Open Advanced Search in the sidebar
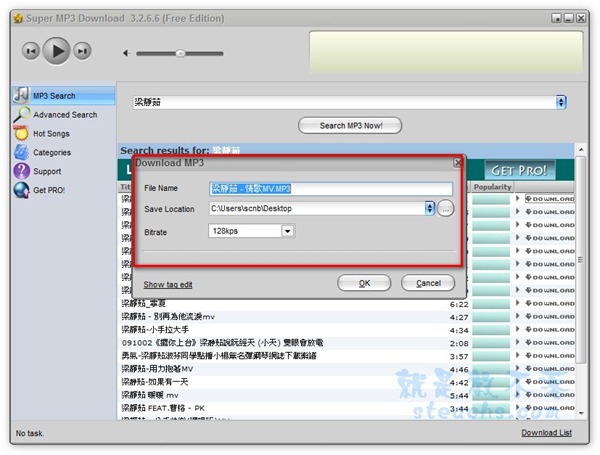600x455 pixels. (64, 114)
